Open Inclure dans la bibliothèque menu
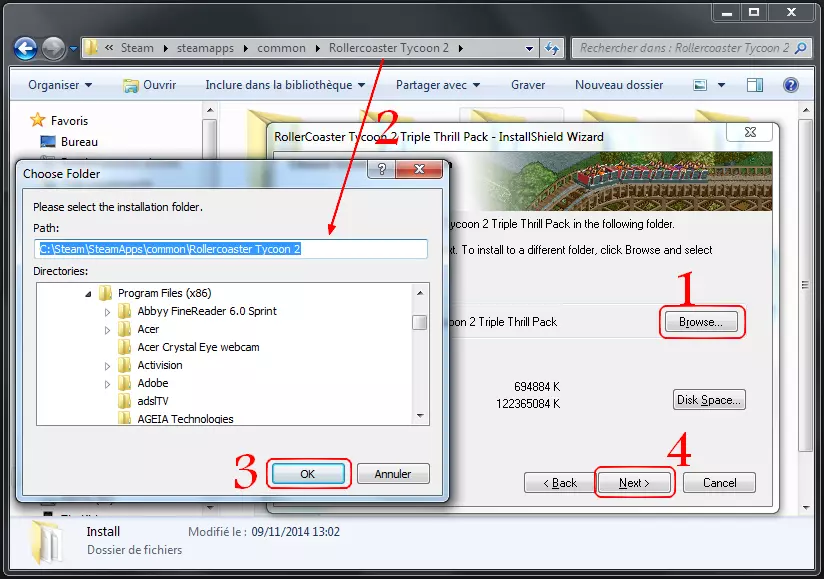 point(285,85)
